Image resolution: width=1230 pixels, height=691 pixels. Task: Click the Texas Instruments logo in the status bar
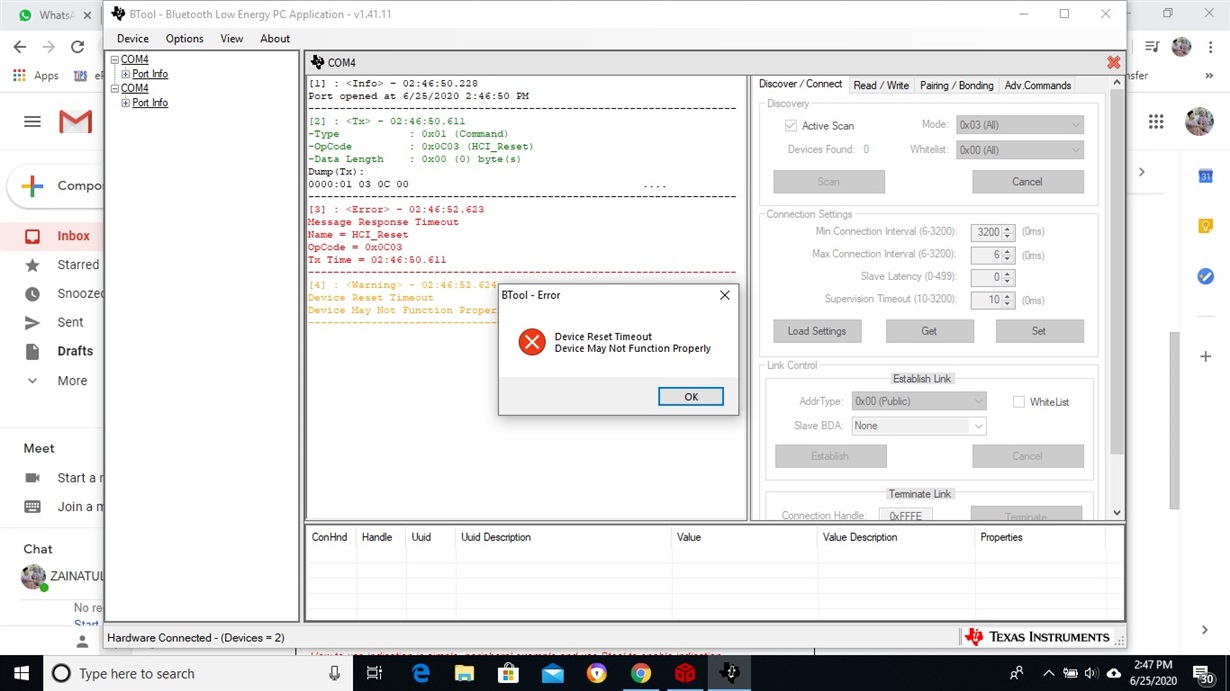click(x=1042, y=636)
